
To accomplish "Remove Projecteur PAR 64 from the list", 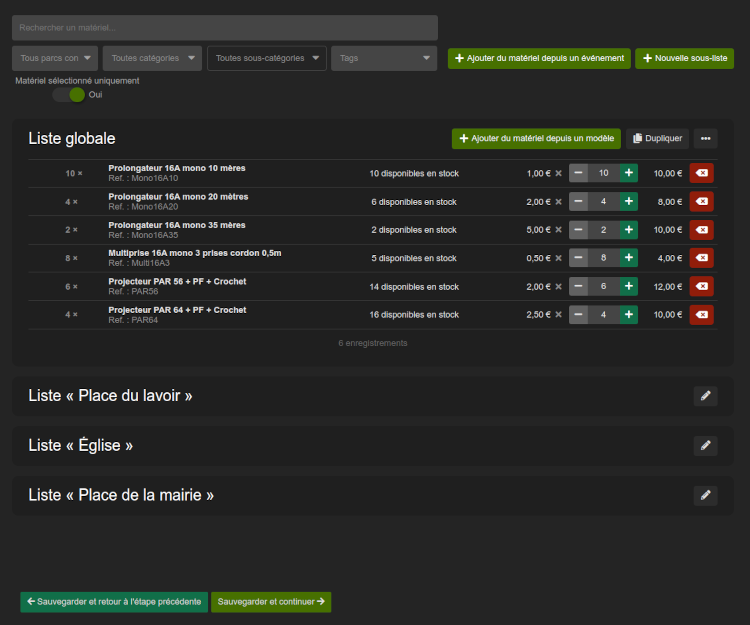I will point(702,315).
